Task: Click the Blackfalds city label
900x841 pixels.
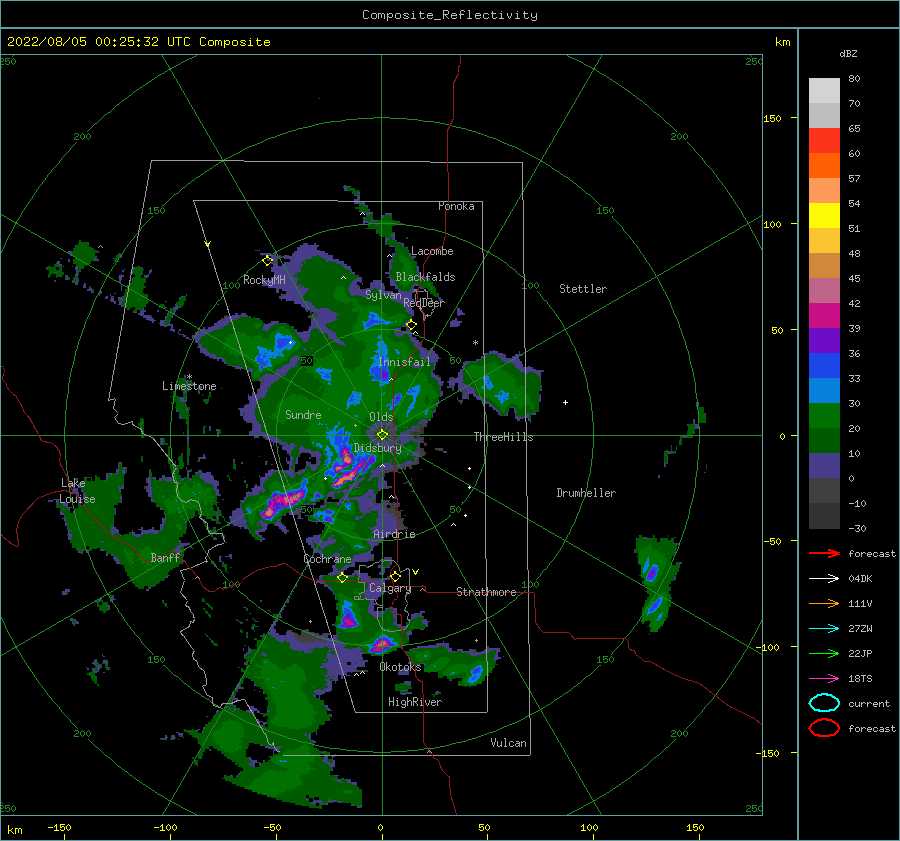Action: click(x=425, y=277)
